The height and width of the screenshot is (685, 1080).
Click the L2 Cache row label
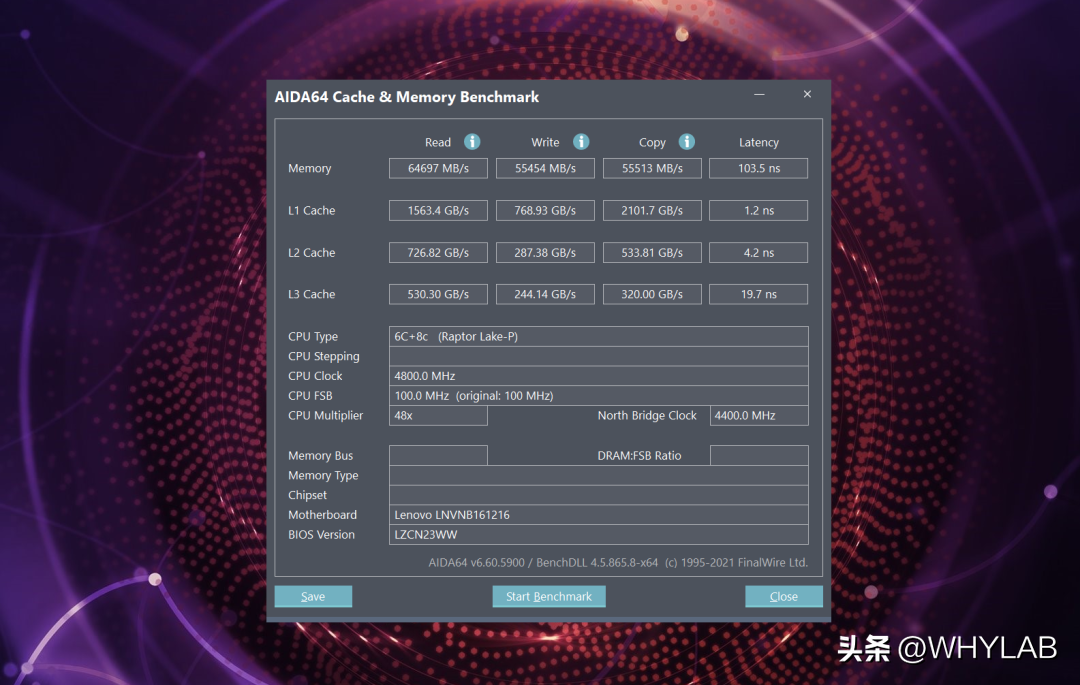311,253
